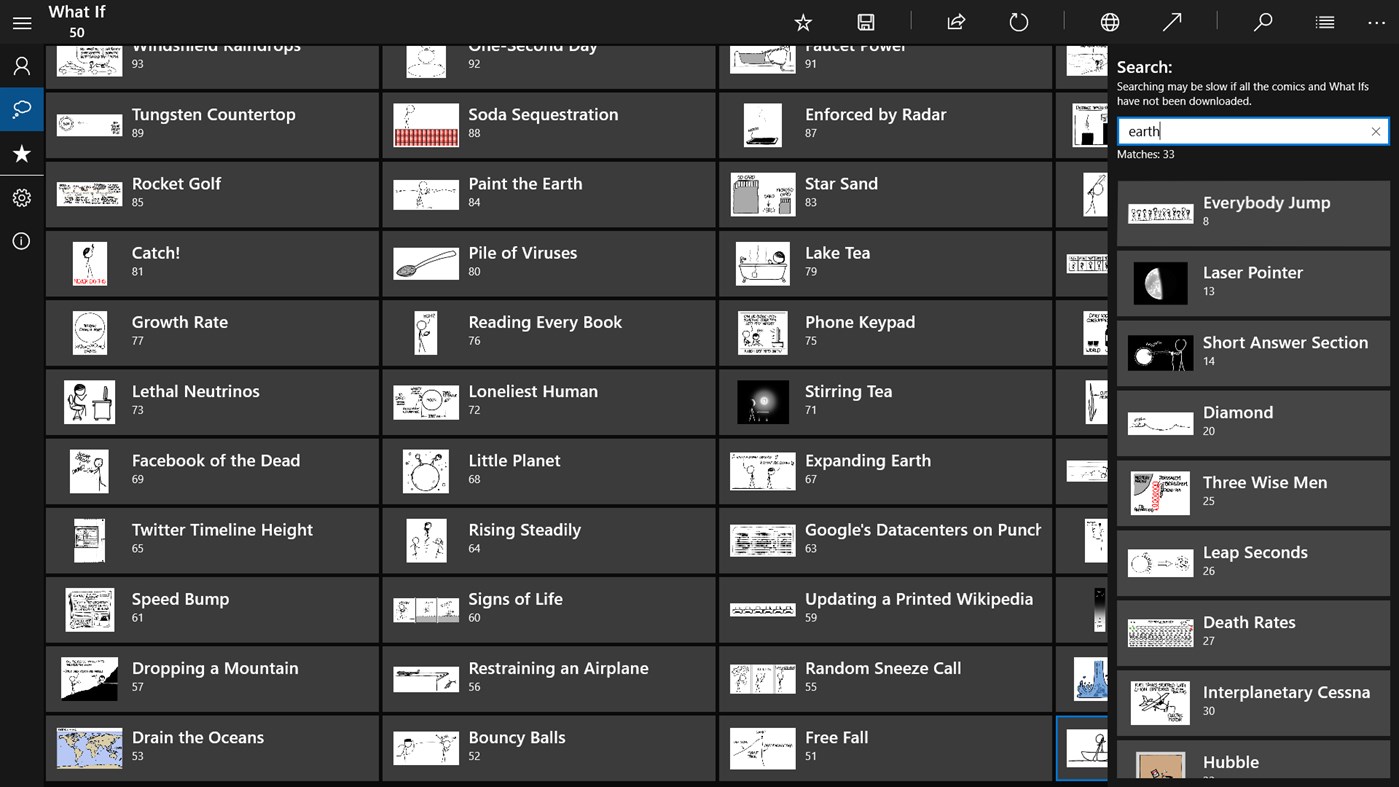Open the Everybody Jump search result
This screenshot has width=1399, height=787.
pyautogui.click(x=1253, y=212)
